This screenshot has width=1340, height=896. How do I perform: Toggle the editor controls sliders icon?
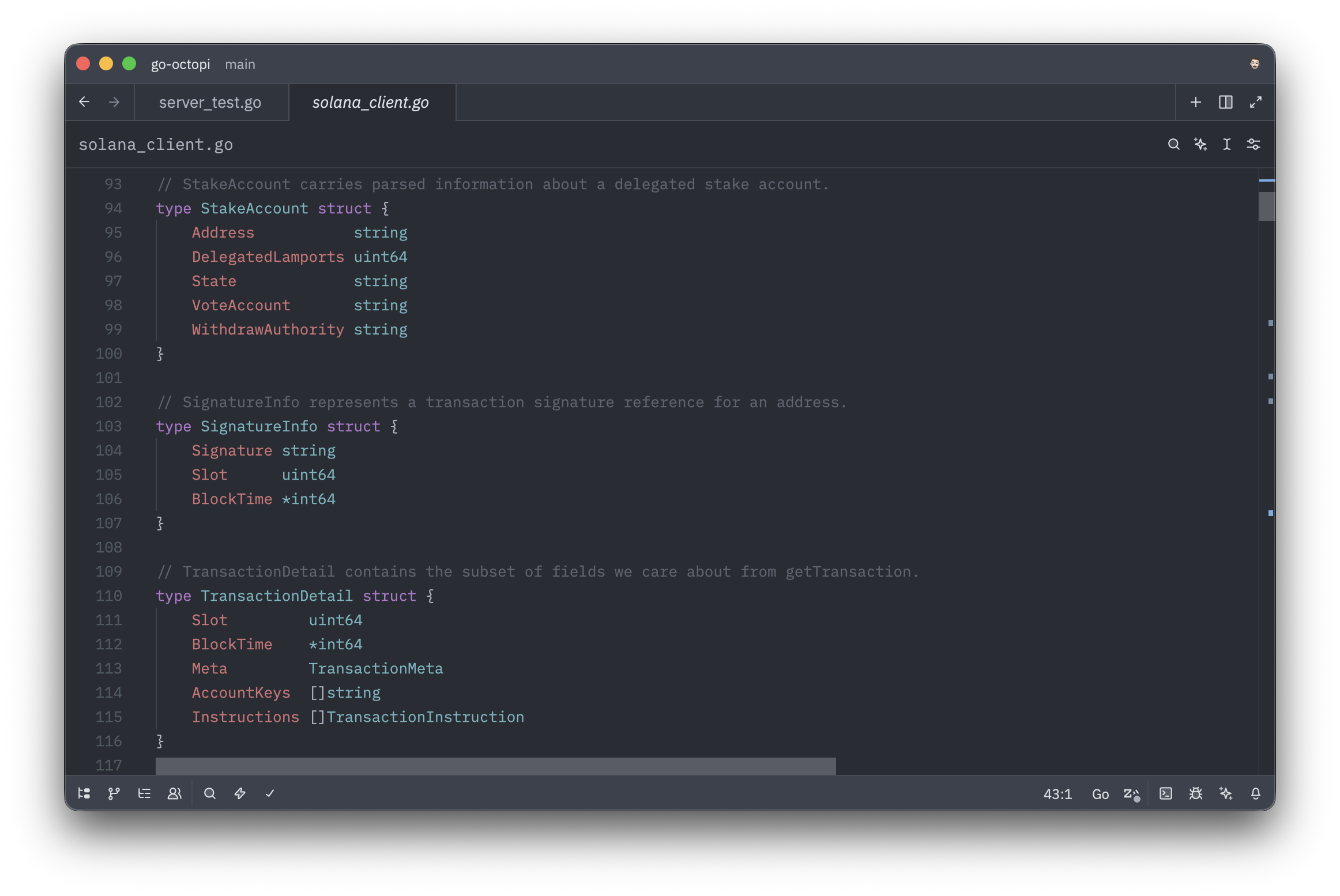click(1254, 144)
